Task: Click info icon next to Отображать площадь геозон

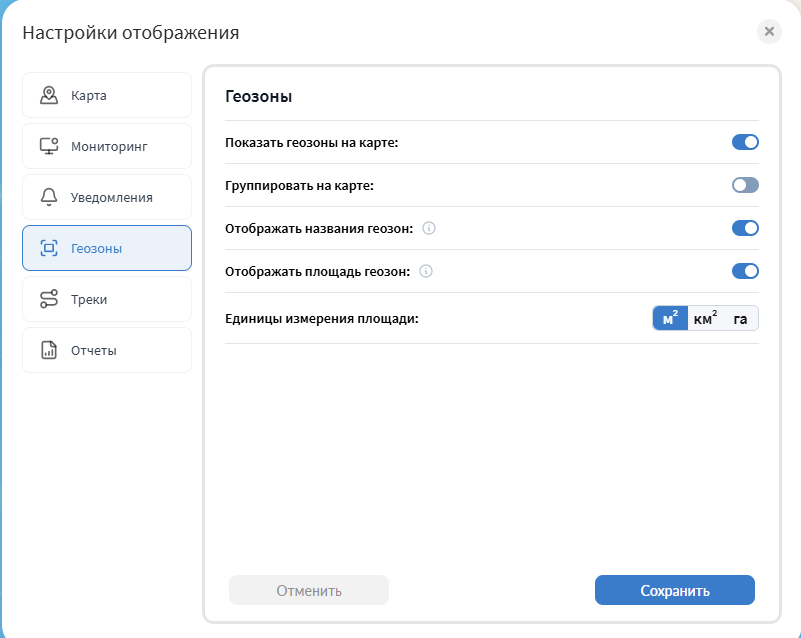Action: pyautogui.click(x=426, y=271)
